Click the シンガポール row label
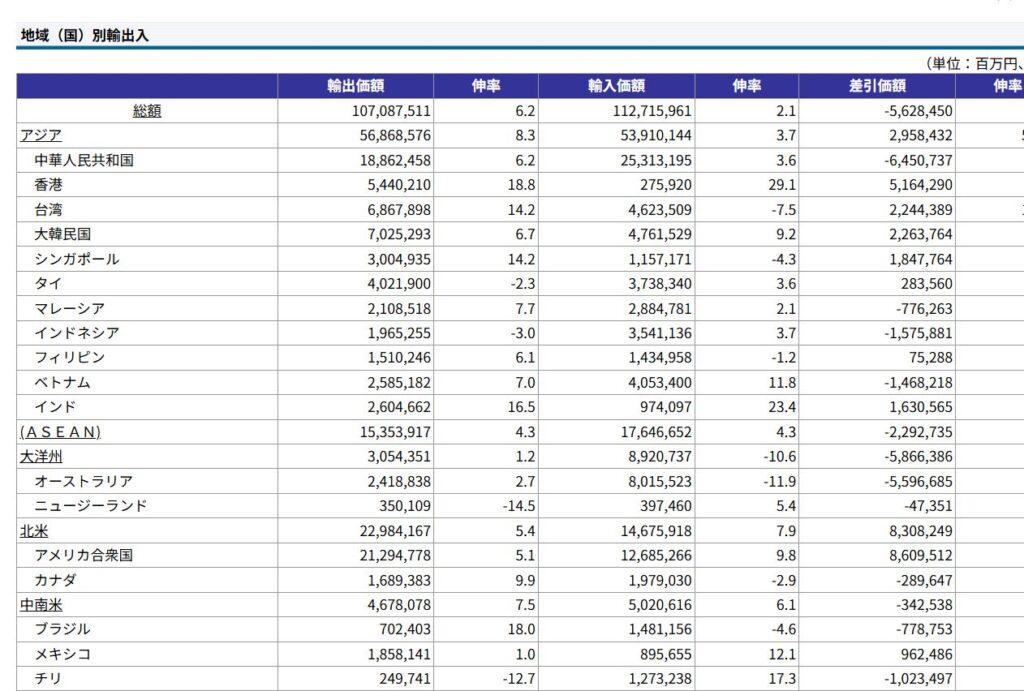The image size is (1024, 691). click(77, 259)
